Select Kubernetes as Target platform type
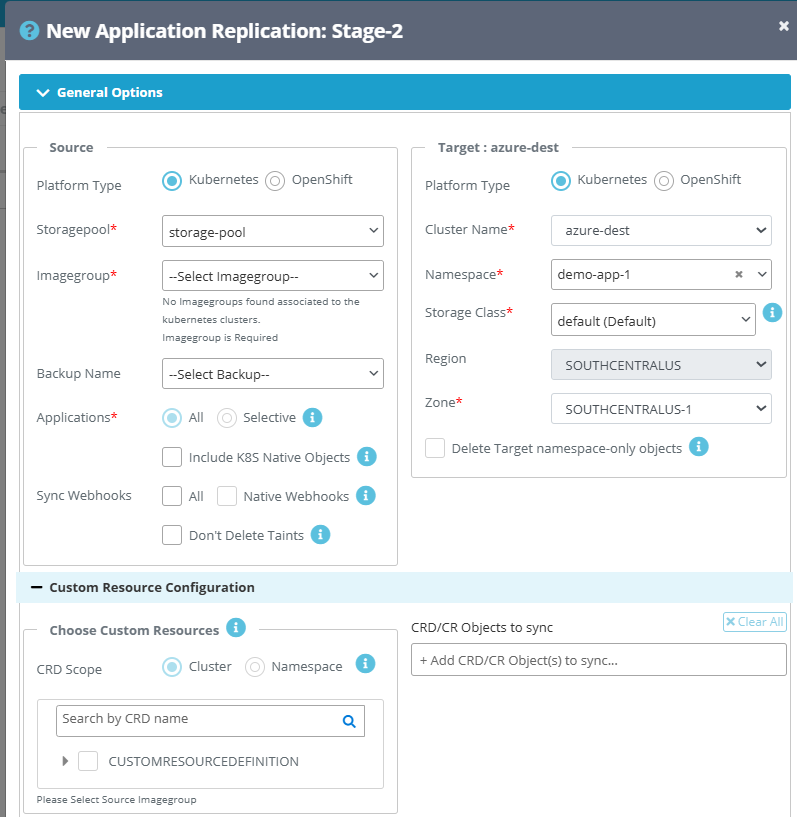 click(561, 181)
